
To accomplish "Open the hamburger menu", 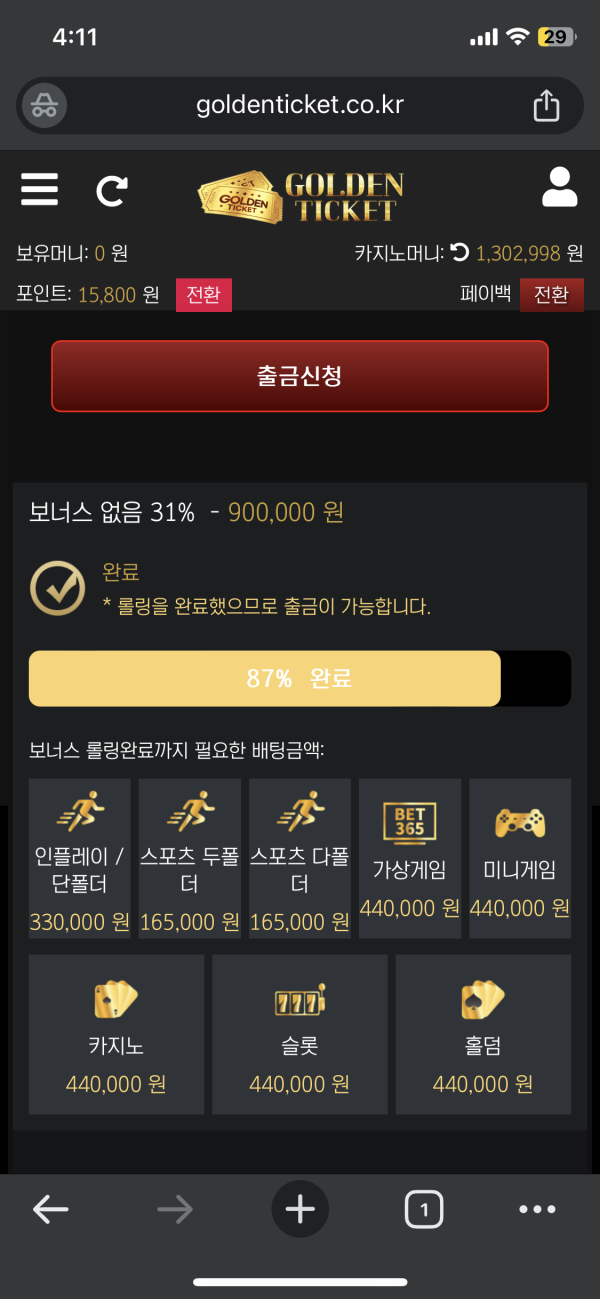I will tap(39, 188).
